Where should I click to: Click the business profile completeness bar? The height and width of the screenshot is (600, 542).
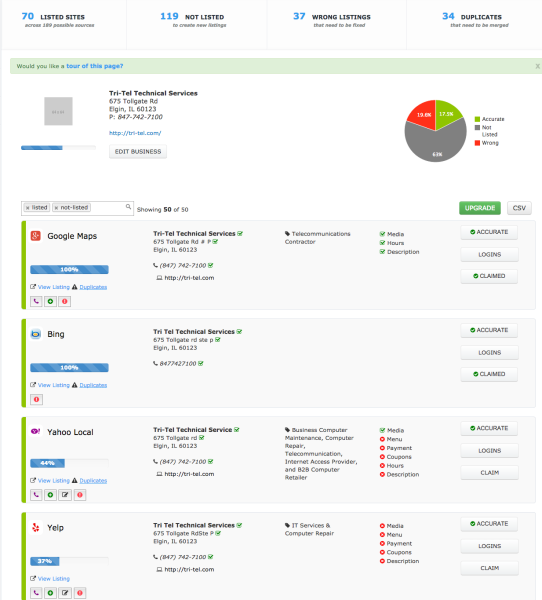coord(58,148)
